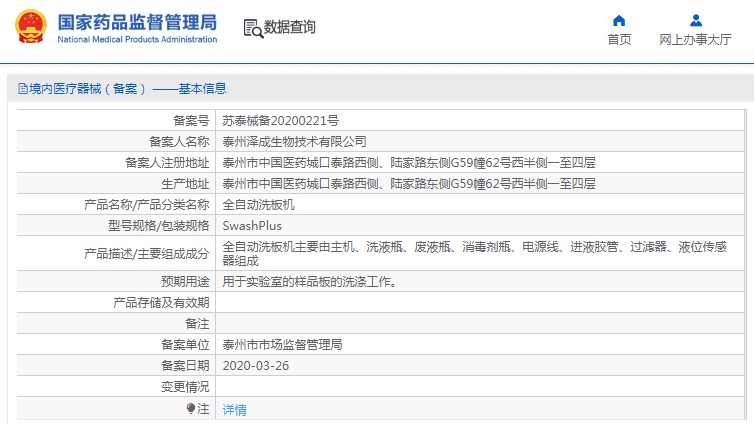Click the 备案人名称 row label
This screenshot has width=754, height=424.
(179, 142)
